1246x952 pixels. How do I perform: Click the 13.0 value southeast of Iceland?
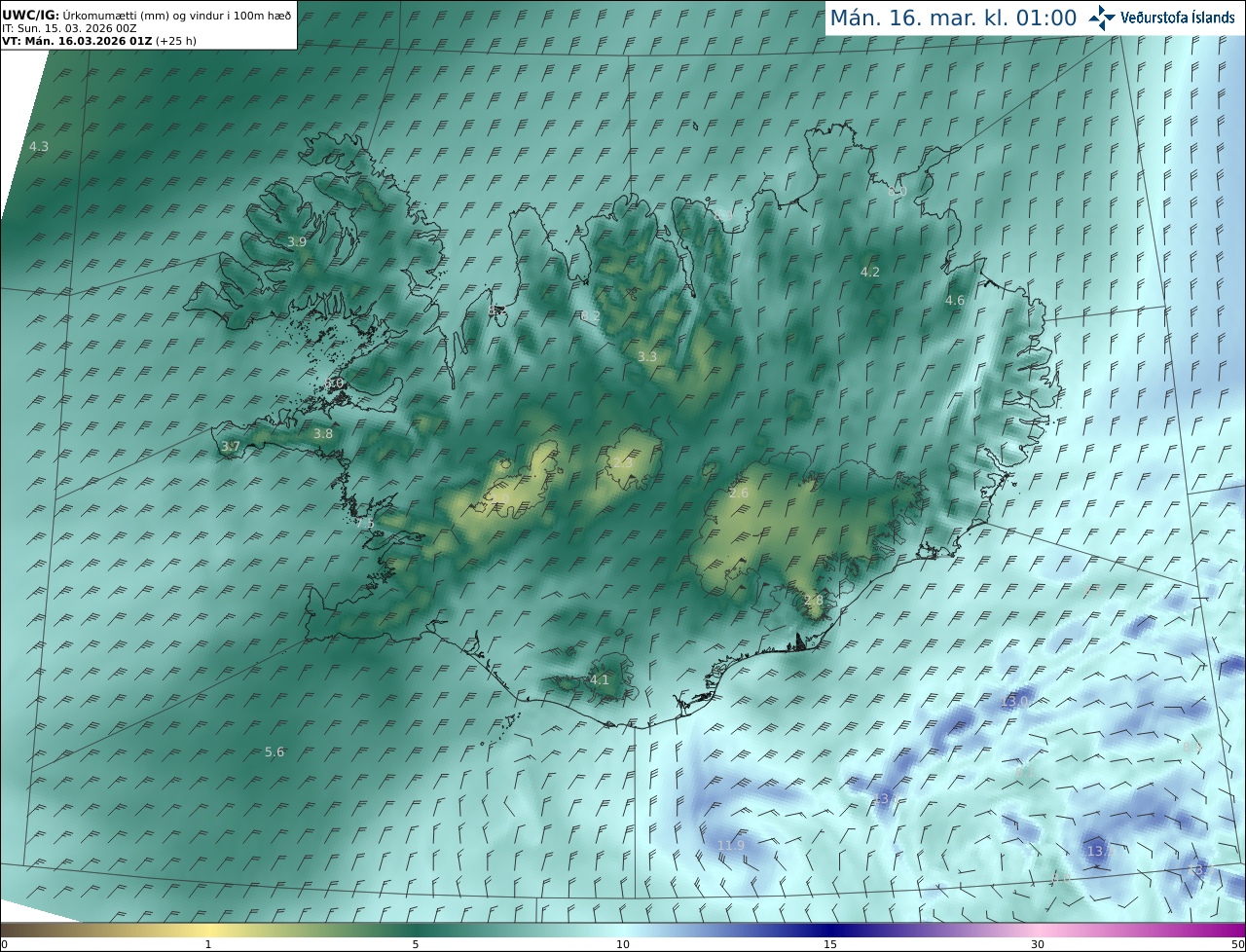[x=1015, y=702]
